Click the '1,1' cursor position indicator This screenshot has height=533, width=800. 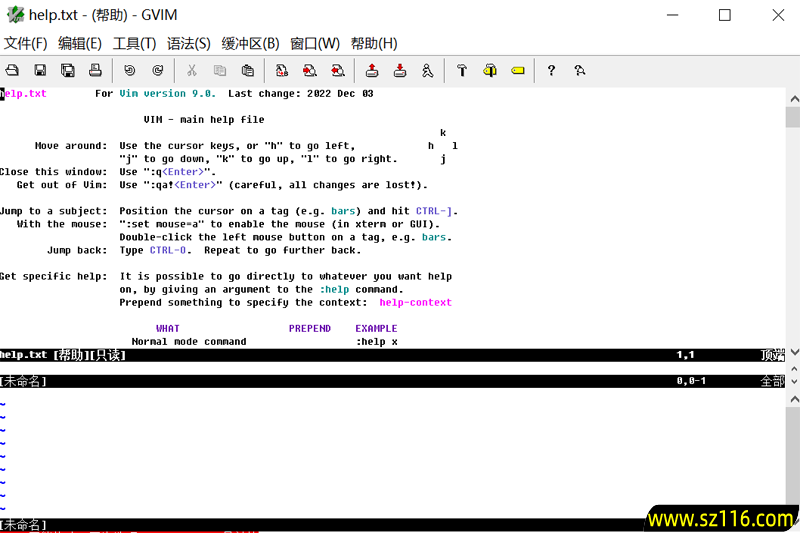(685, 355)
